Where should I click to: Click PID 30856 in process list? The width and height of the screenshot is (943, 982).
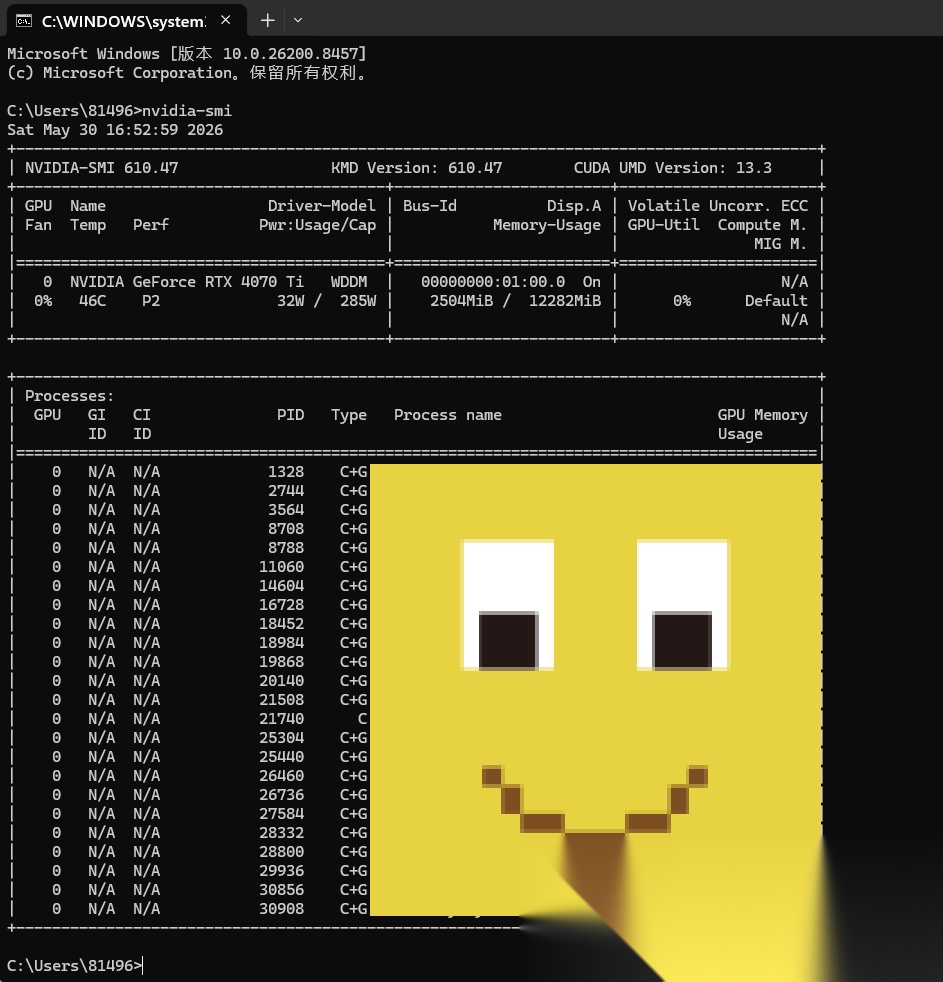pos(282,889)
